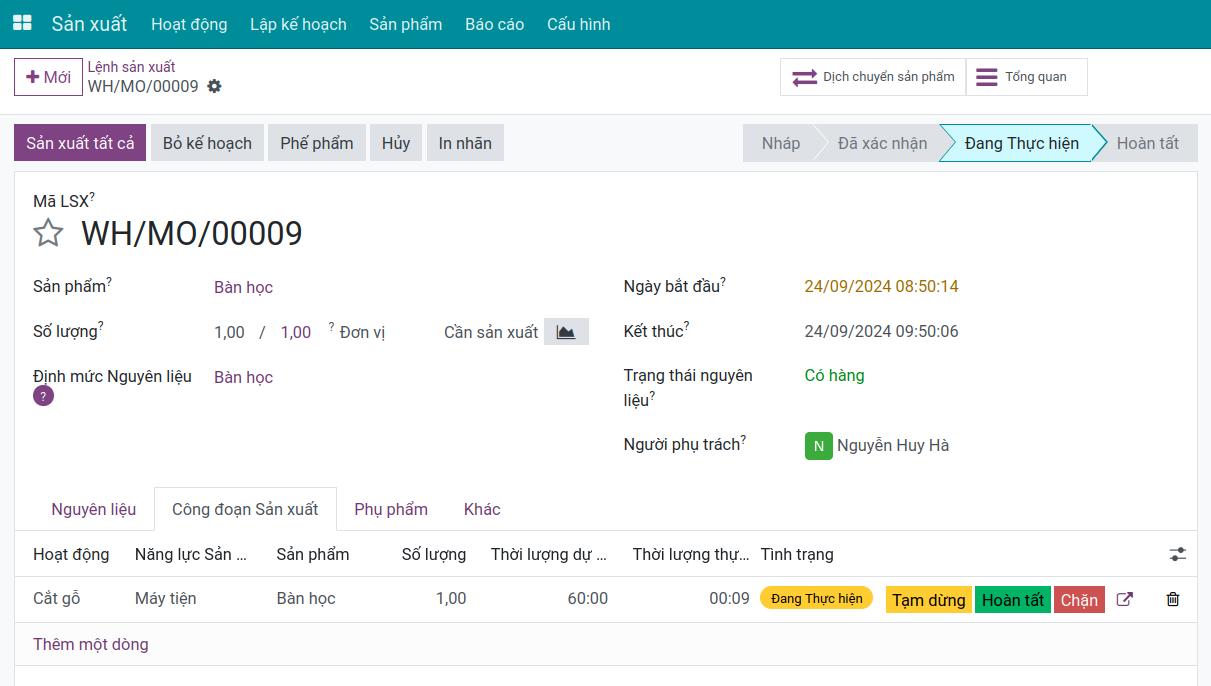Select the Đã xác nhận status stage

click(x=882, y=143)
